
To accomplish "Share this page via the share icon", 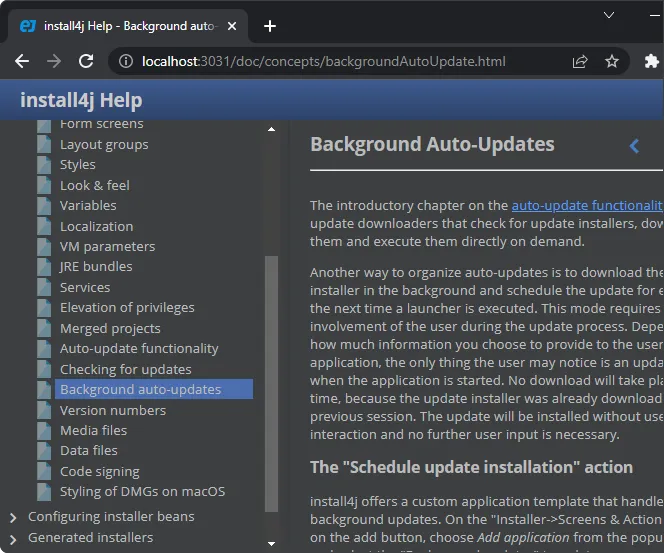I will (x=580, y=62).
